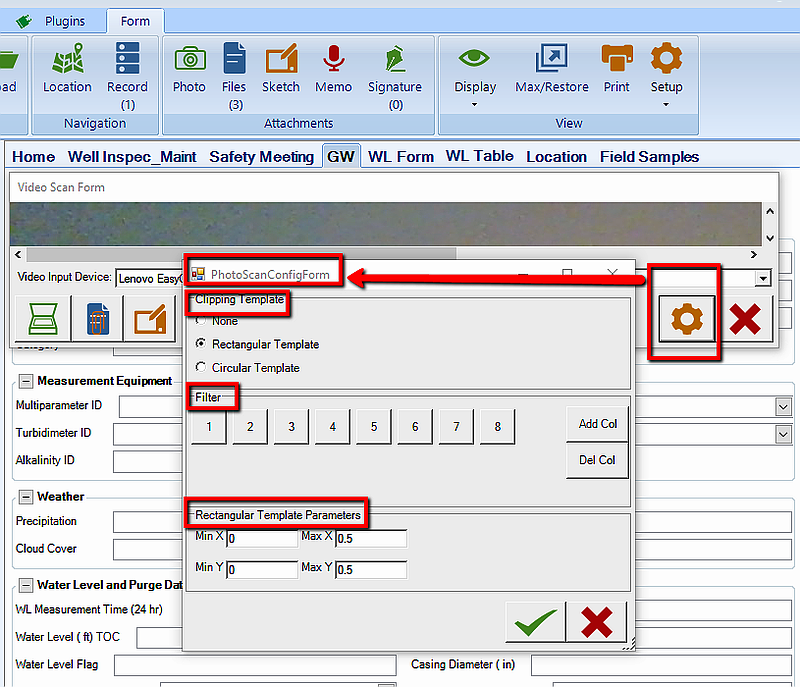The image size is (800, 687).
Task: Click the Photo camera icon
Action: point(189,60)
